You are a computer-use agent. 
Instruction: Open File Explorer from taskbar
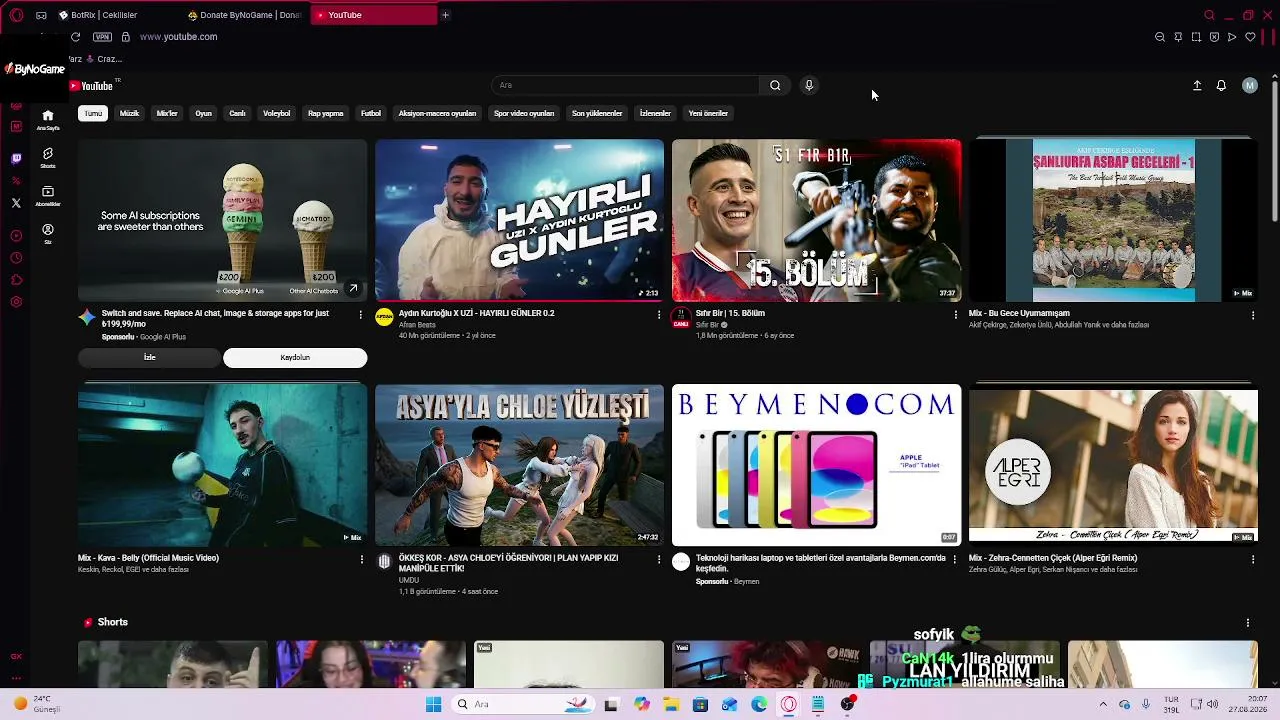[671, 704]
